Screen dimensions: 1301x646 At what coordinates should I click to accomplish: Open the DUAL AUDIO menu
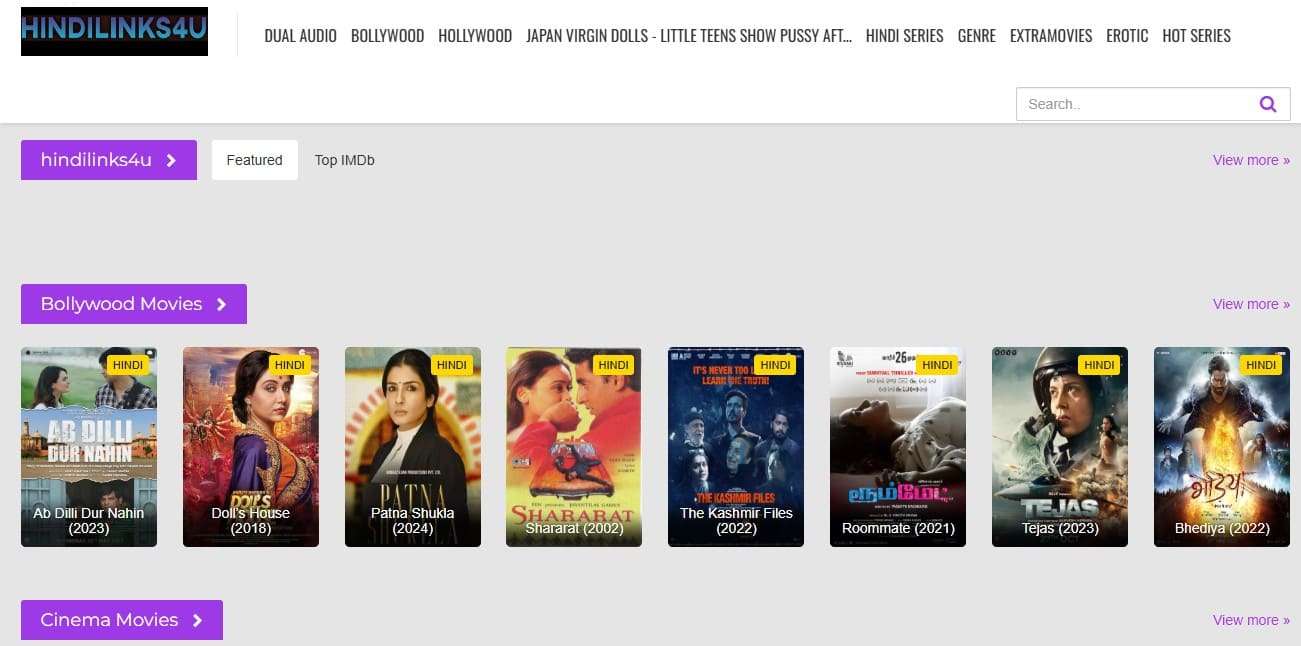[300, 36]
